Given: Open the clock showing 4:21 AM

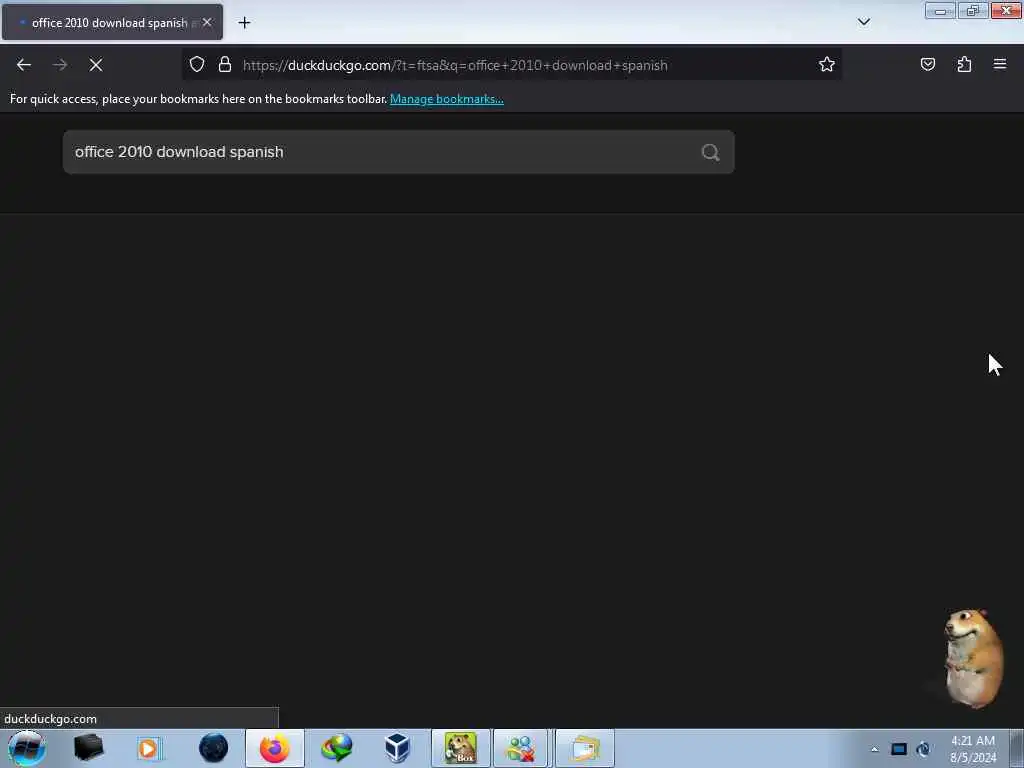Looking at the screenshot, I should pyautogui.click(x=973, y=749).
